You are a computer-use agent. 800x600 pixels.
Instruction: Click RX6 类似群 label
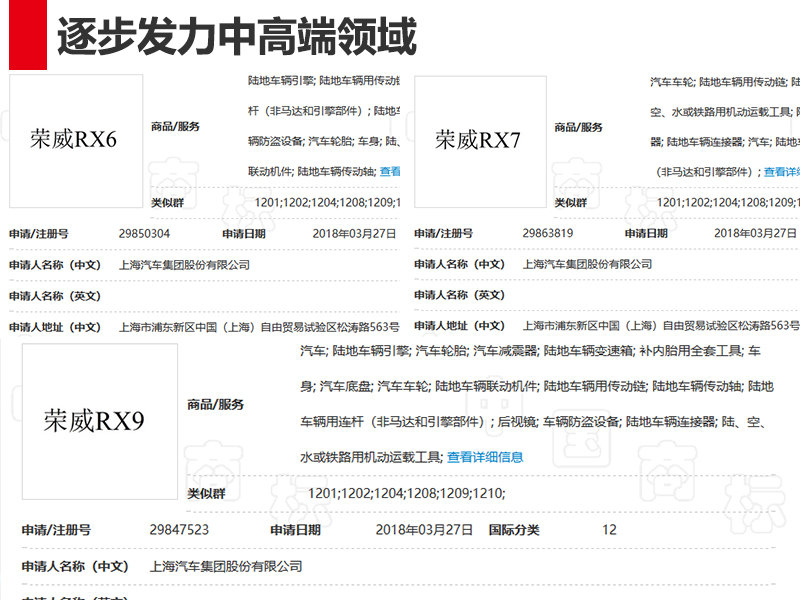(x=167, y=203)
